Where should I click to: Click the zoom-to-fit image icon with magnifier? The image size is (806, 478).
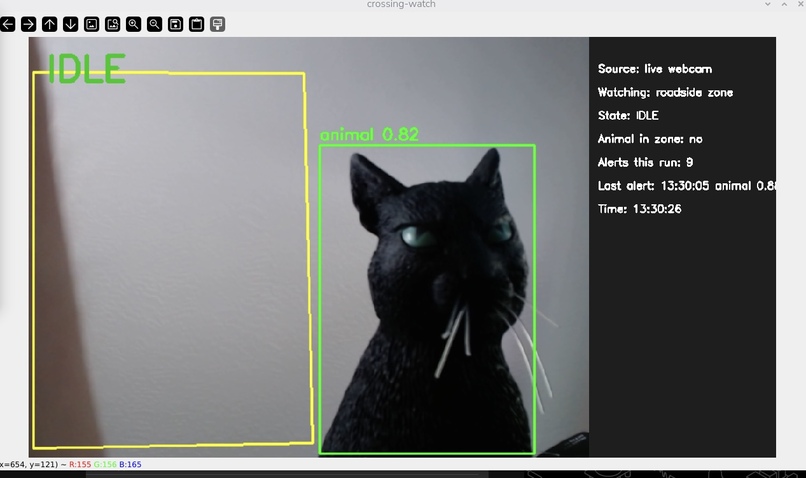[113, 24]
